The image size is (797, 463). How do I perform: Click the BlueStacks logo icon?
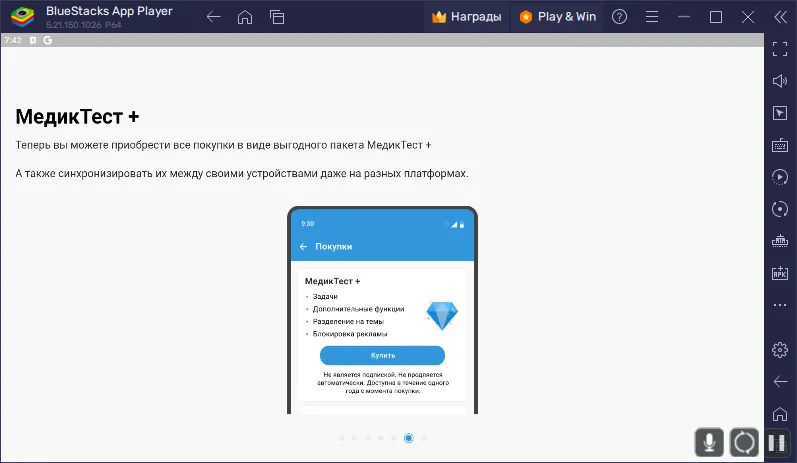(22, 17)
